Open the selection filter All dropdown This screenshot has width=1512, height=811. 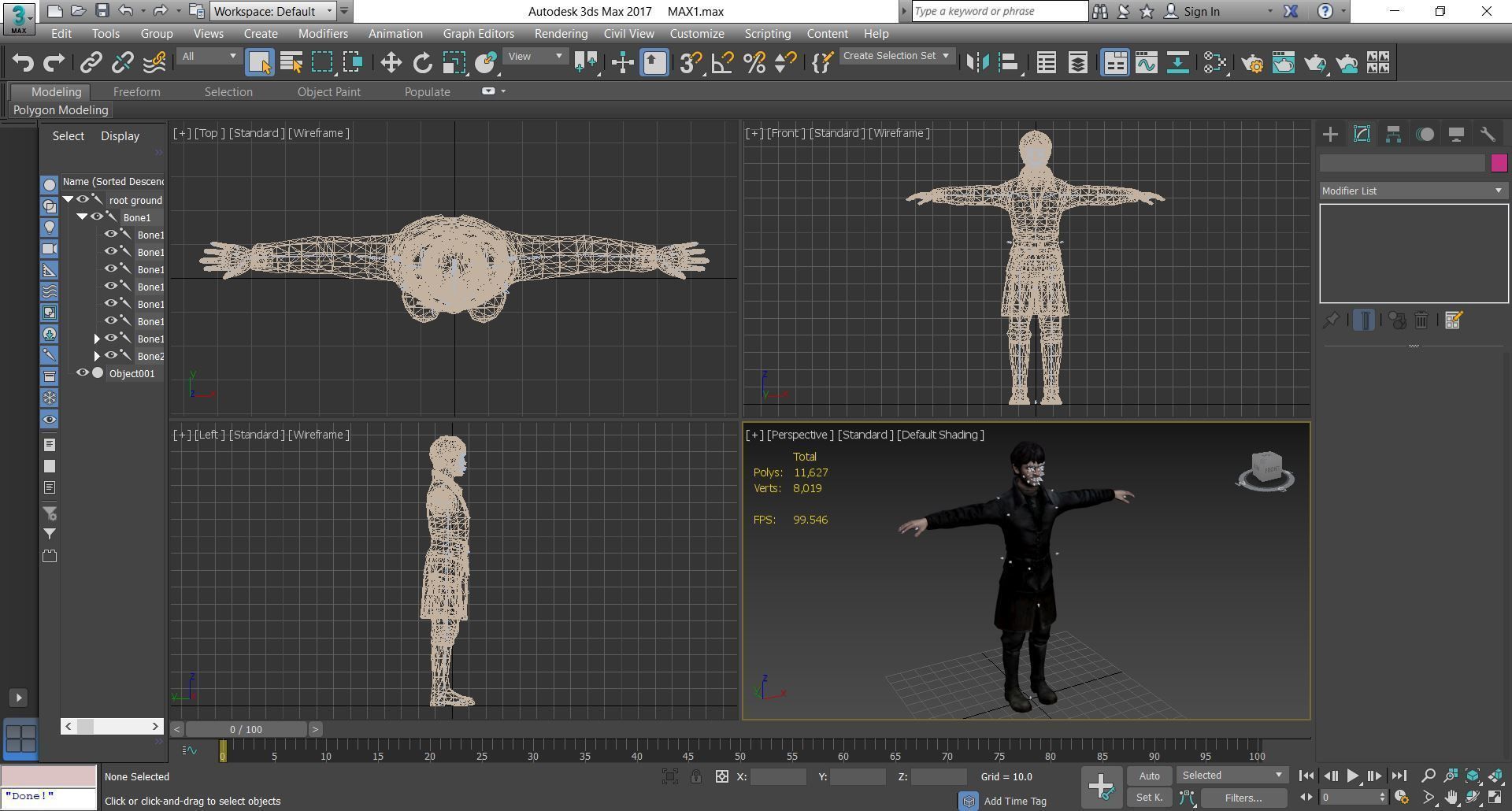208,57
